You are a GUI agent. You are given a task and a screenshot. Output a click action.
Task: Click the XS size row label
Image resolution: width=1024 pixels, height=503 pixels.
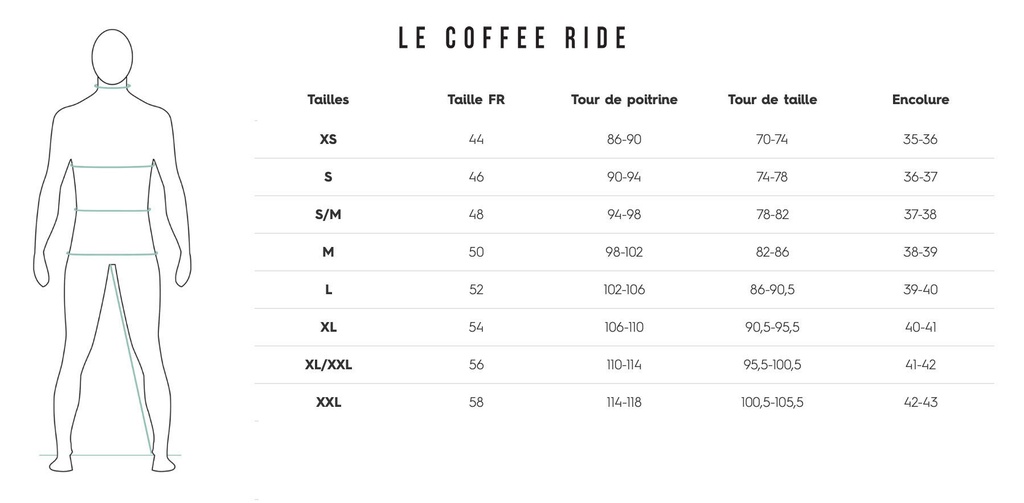328,139
